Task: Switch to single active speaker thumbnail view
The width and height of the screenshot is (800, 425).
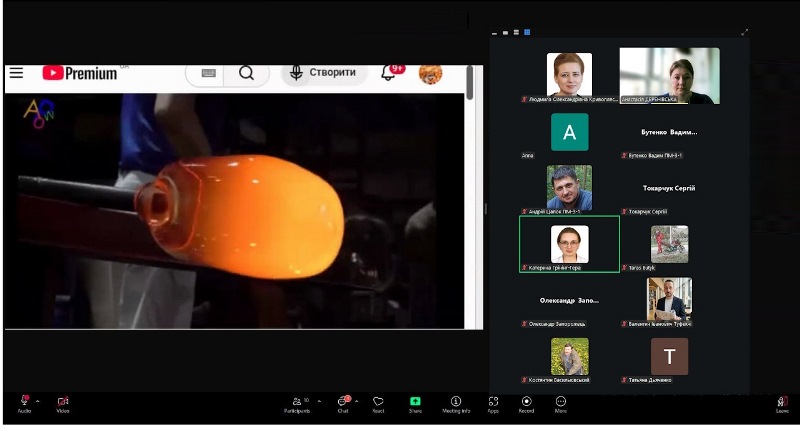Action: point(506,33)
